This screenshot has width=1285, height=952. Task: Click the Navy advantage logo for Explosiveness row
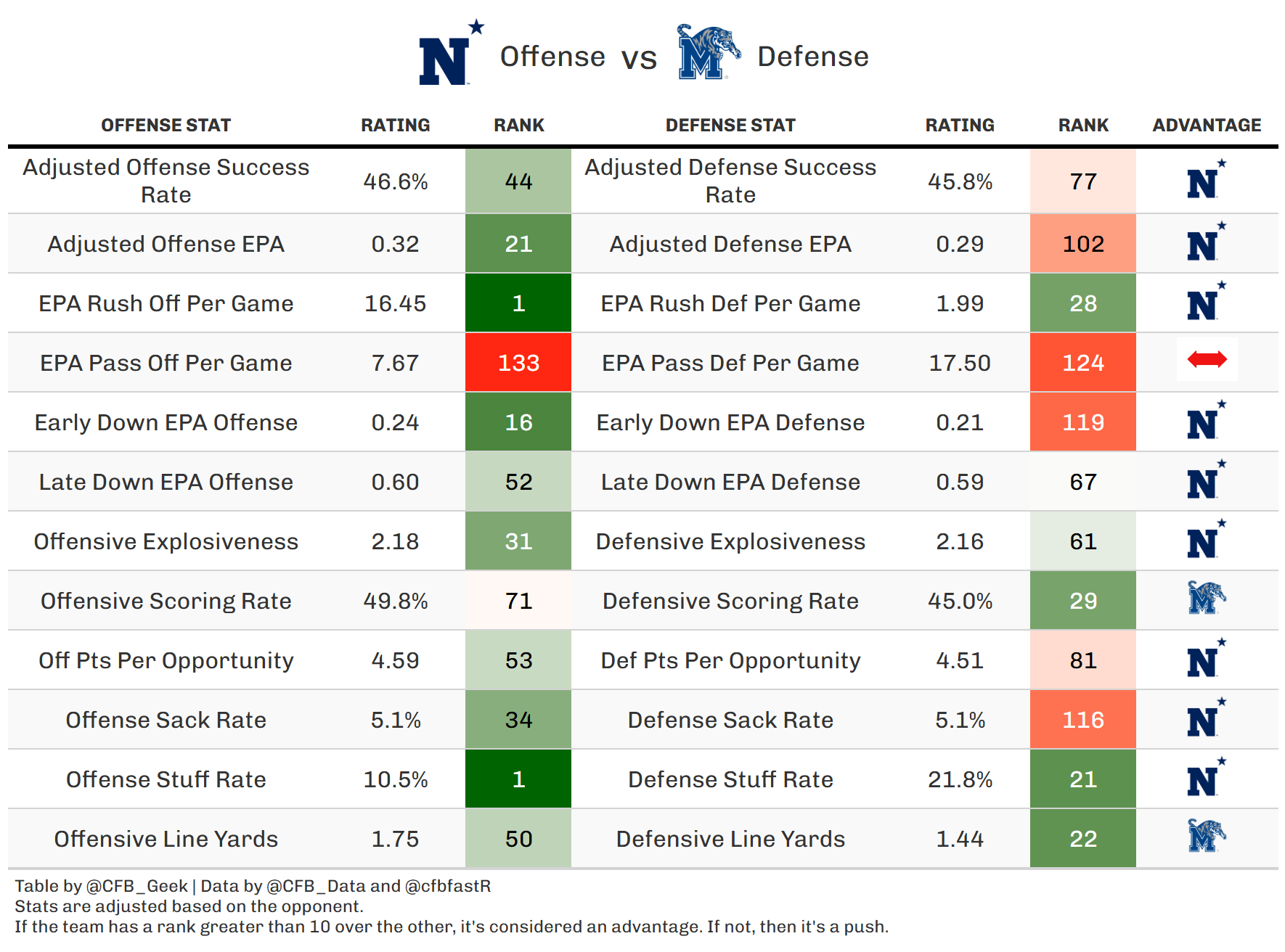1205,540
